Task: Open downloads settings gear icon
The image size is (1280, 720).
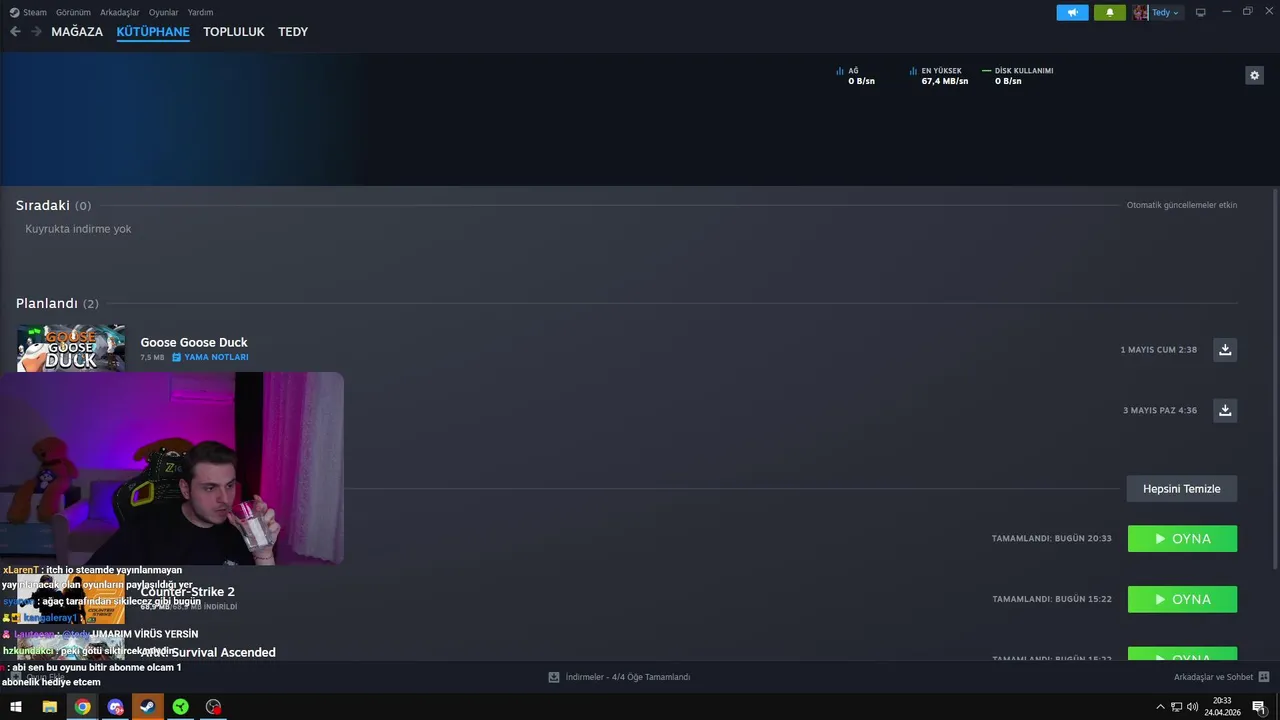Action: point(1254,75)
